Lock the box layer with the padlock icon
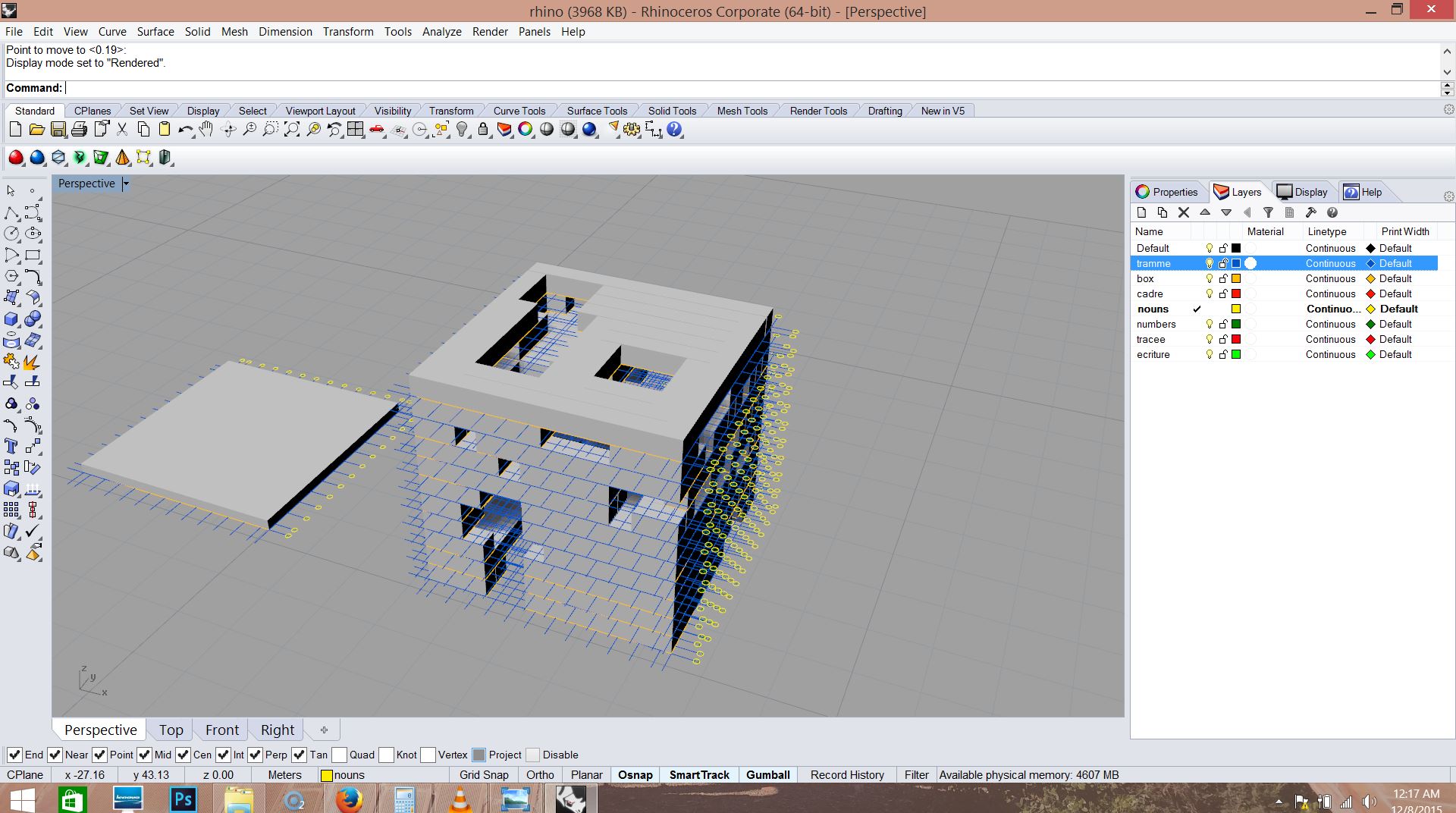The height and width of the screenshot is (813, 1456). tap(1222, 278)
